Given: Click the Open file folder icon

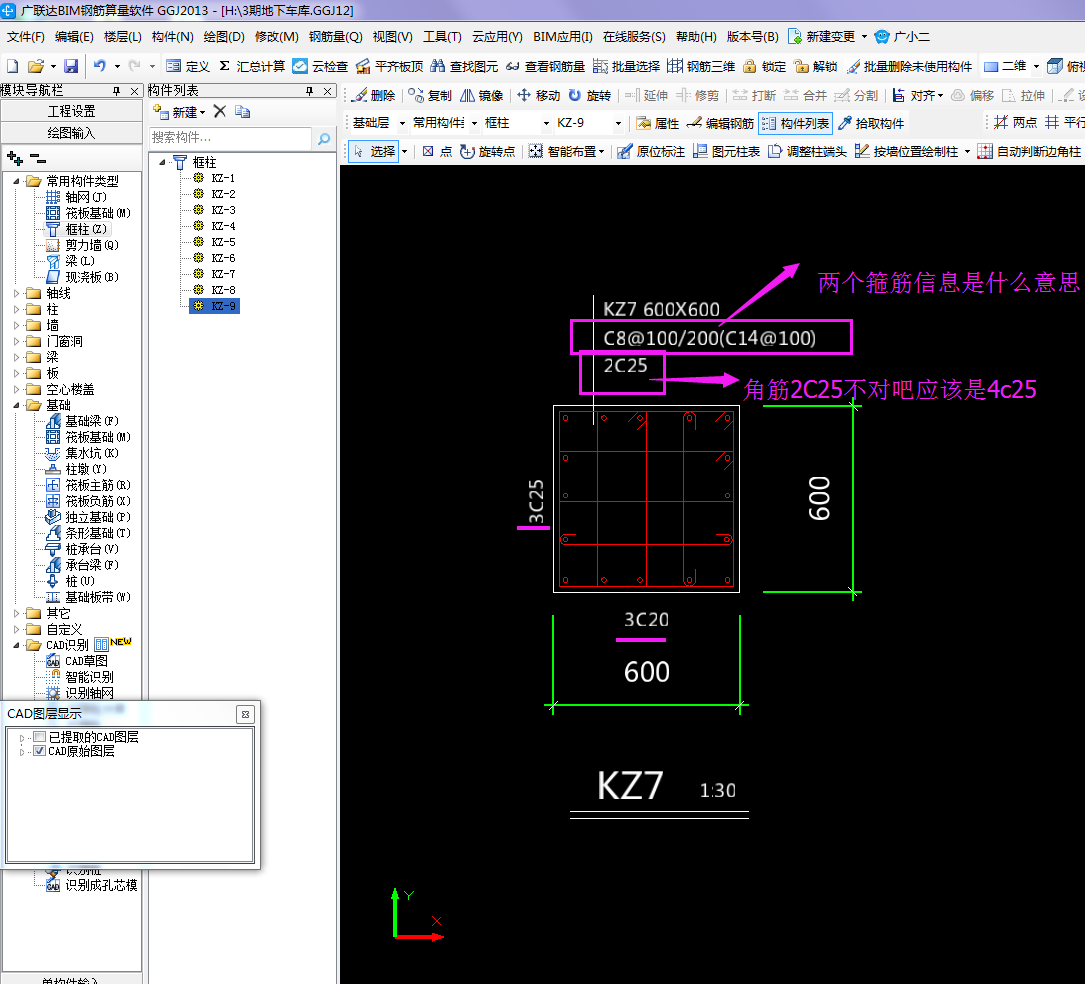Looking at the screenshot, I should tap(35, 66).
